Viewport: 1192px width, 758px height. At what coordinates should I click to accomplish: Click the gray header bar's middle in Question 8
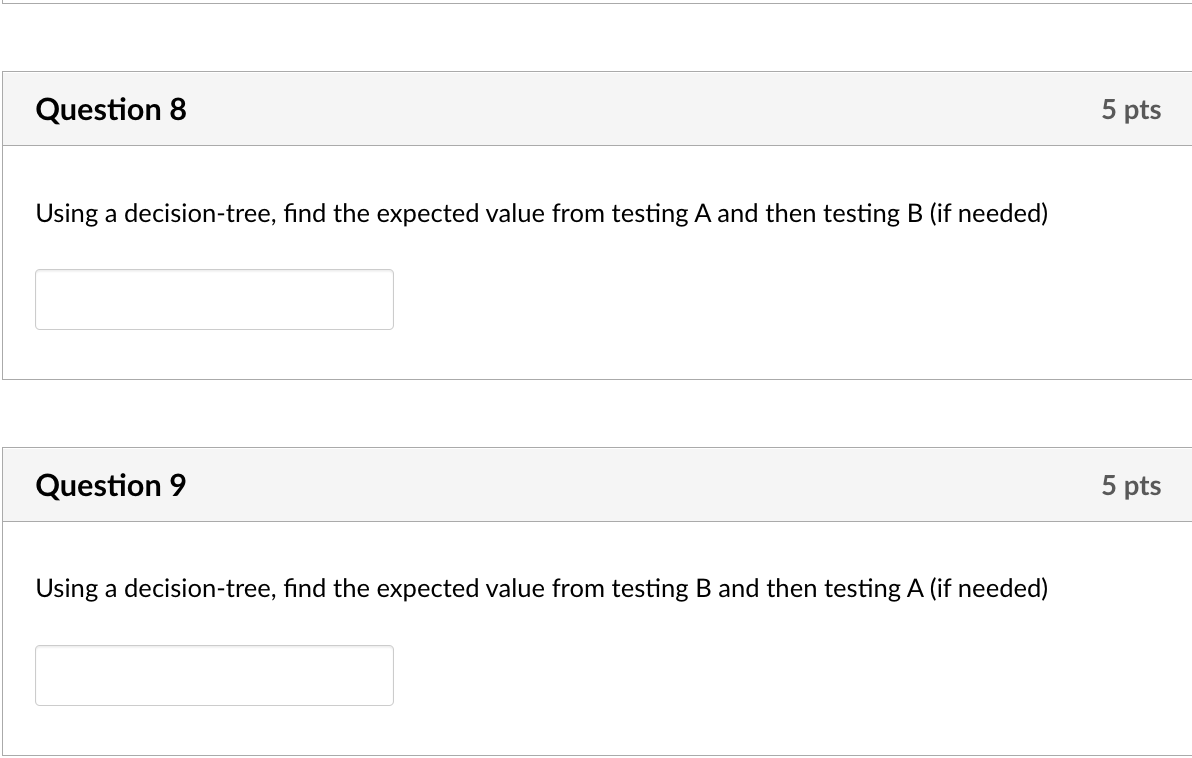[600, 109]
